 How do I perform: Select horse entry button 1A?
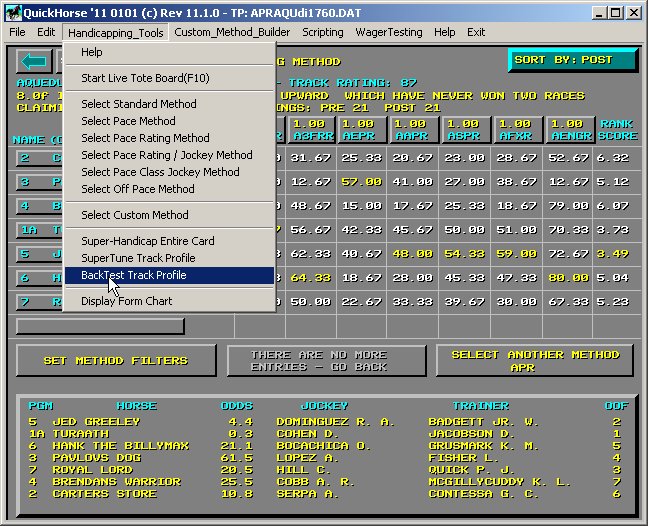(x=38, y=229)
